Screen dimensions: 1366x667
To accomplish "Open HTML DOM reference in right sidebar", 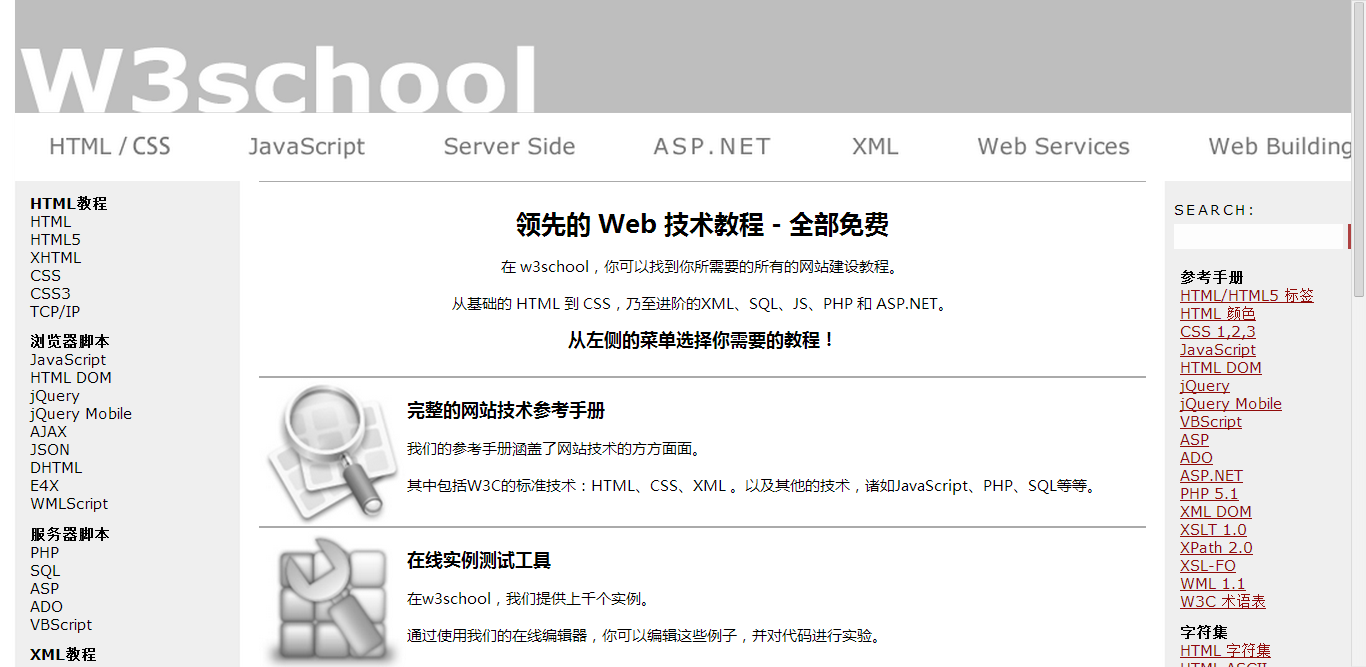I will [x=1221, y=368].
